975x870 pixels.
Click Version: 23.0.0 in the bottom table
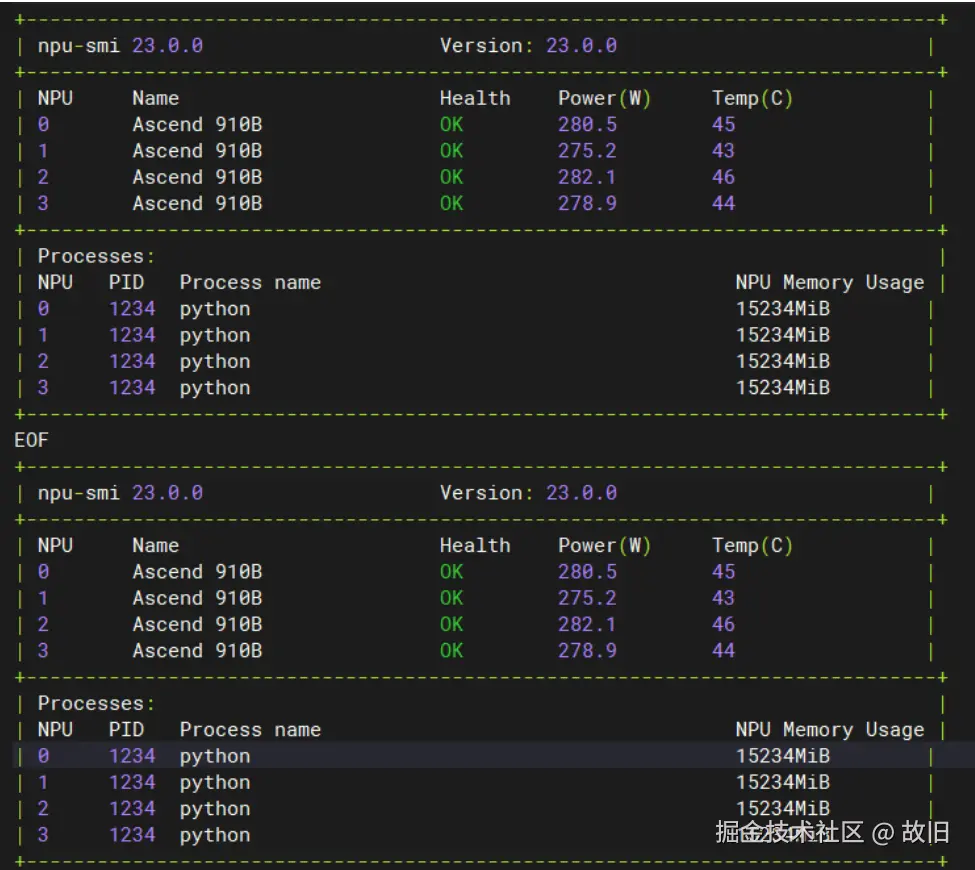(528, 493)
